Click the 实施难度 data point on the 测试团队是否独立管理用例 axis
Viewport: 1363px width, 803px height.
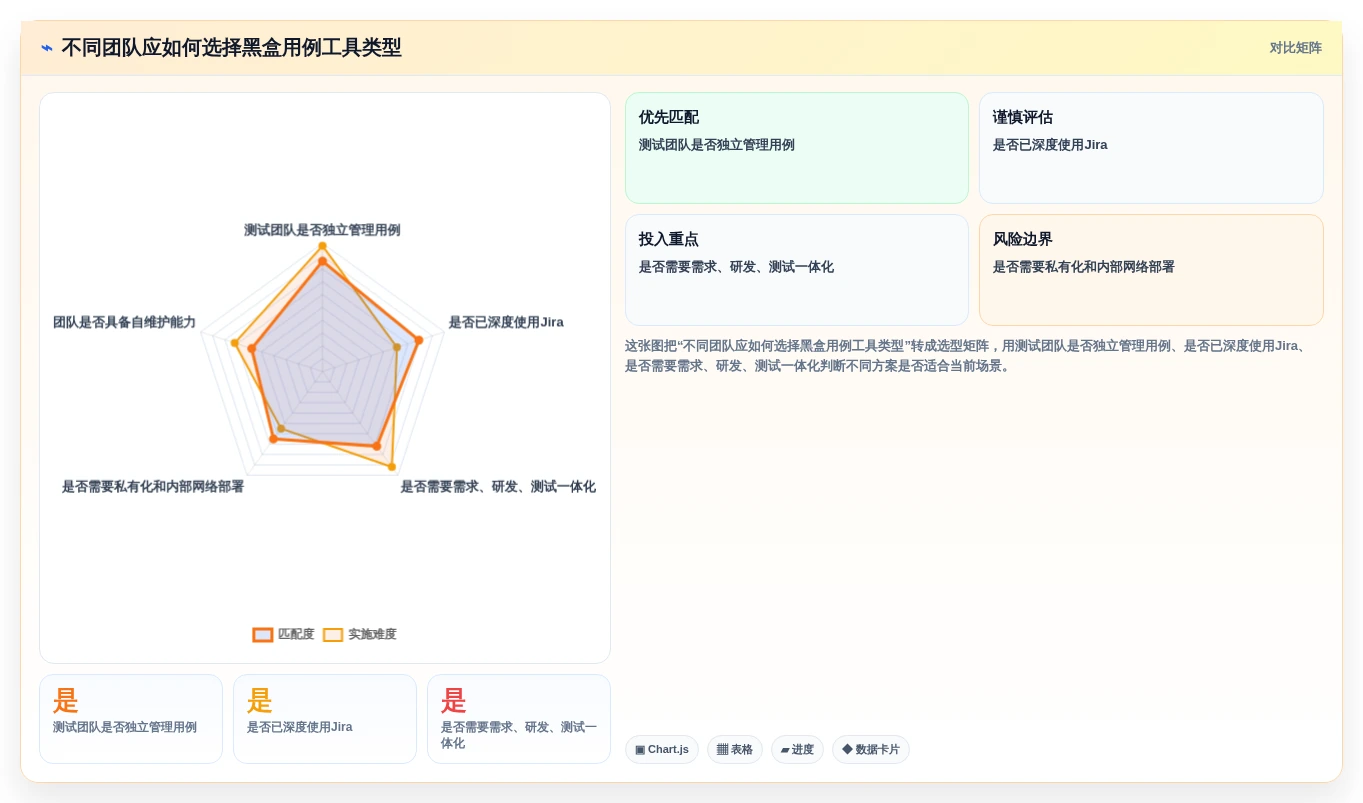[322, 246]
